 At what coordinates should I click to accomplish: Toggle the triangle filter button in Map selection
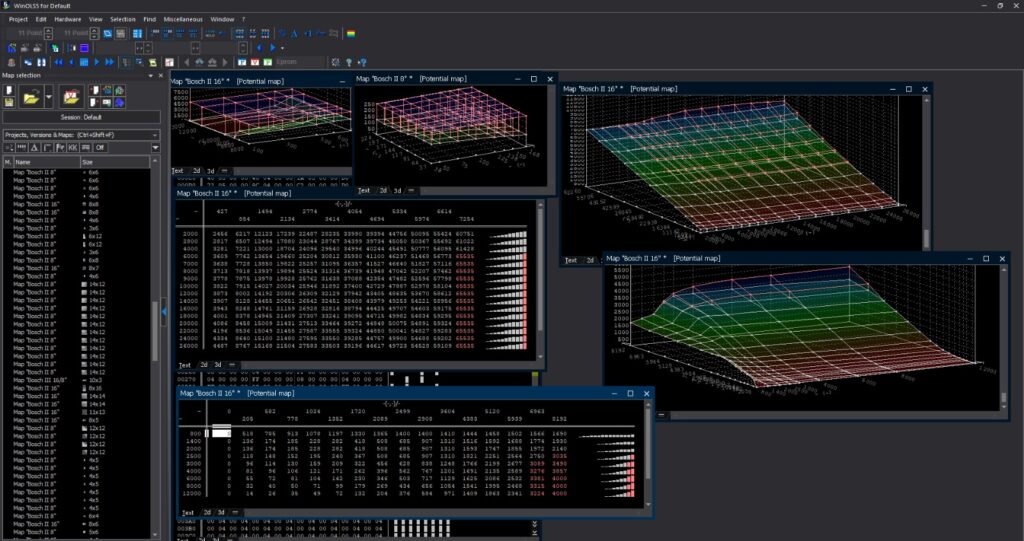33,147
